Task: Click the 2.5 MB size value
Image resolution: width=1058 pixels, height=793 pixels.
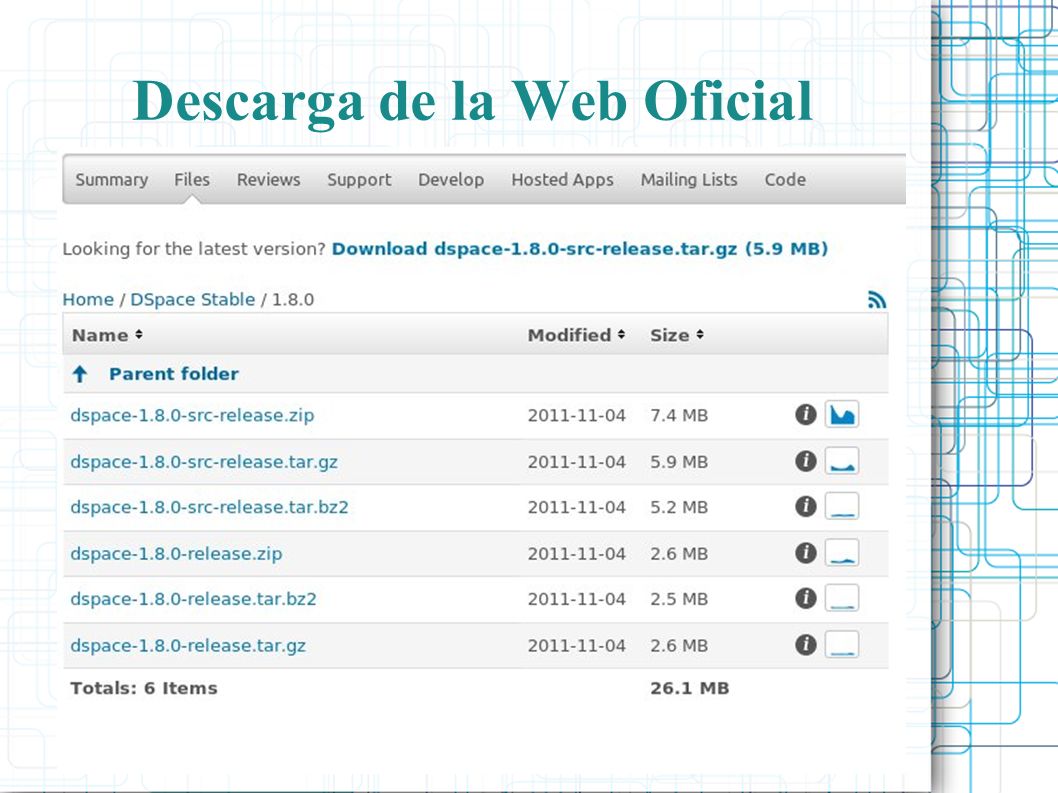Action: [x=679, y=599]
